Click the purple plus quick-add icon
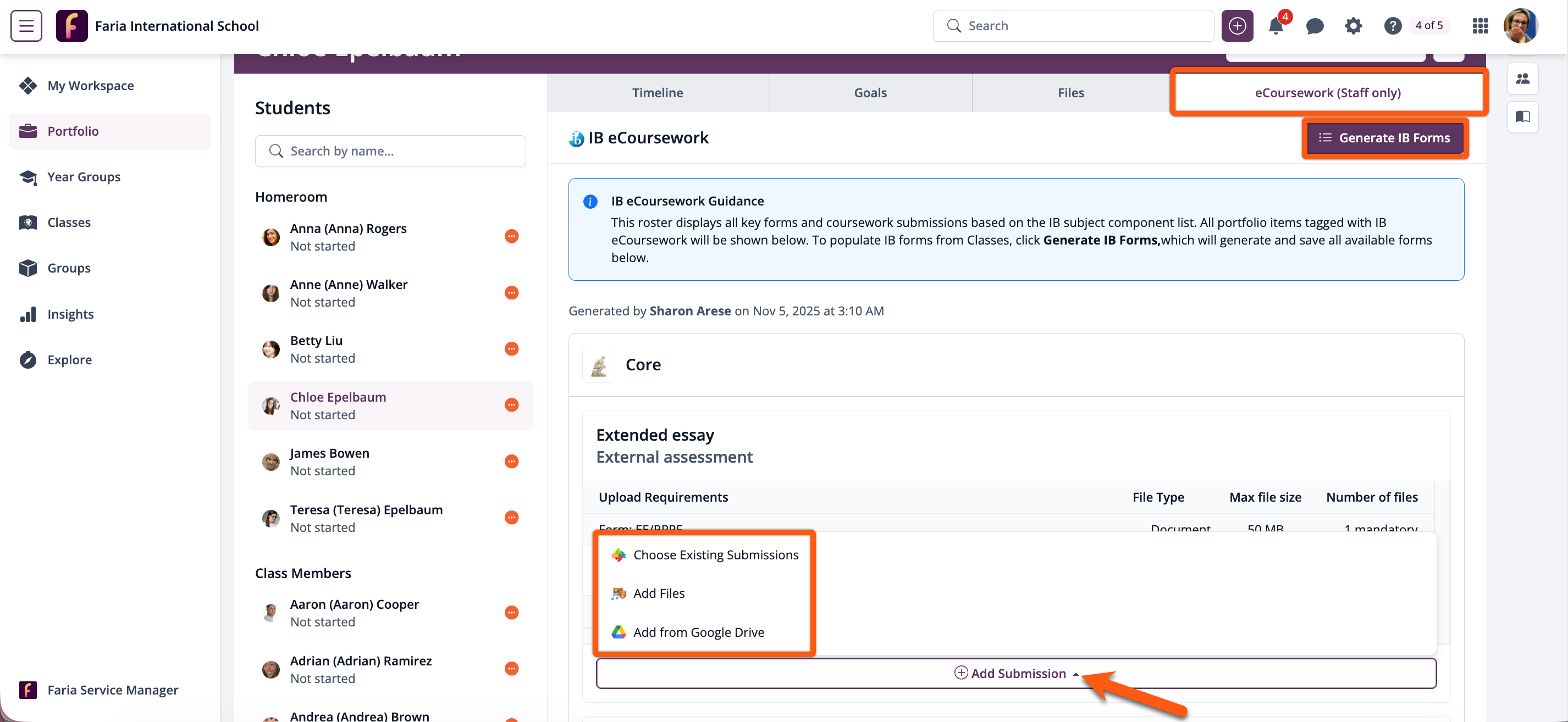The width and height of the screenshot is (1568, 722). (1236, 26)
